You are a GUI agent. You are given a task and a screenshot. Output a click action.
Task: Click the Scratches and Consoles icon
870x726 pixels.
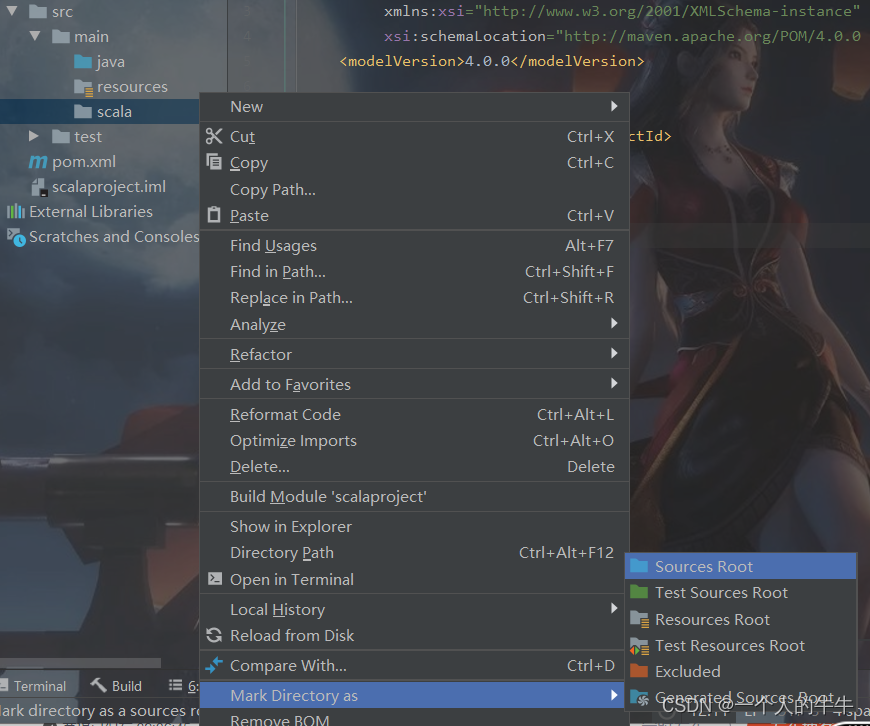16,237
